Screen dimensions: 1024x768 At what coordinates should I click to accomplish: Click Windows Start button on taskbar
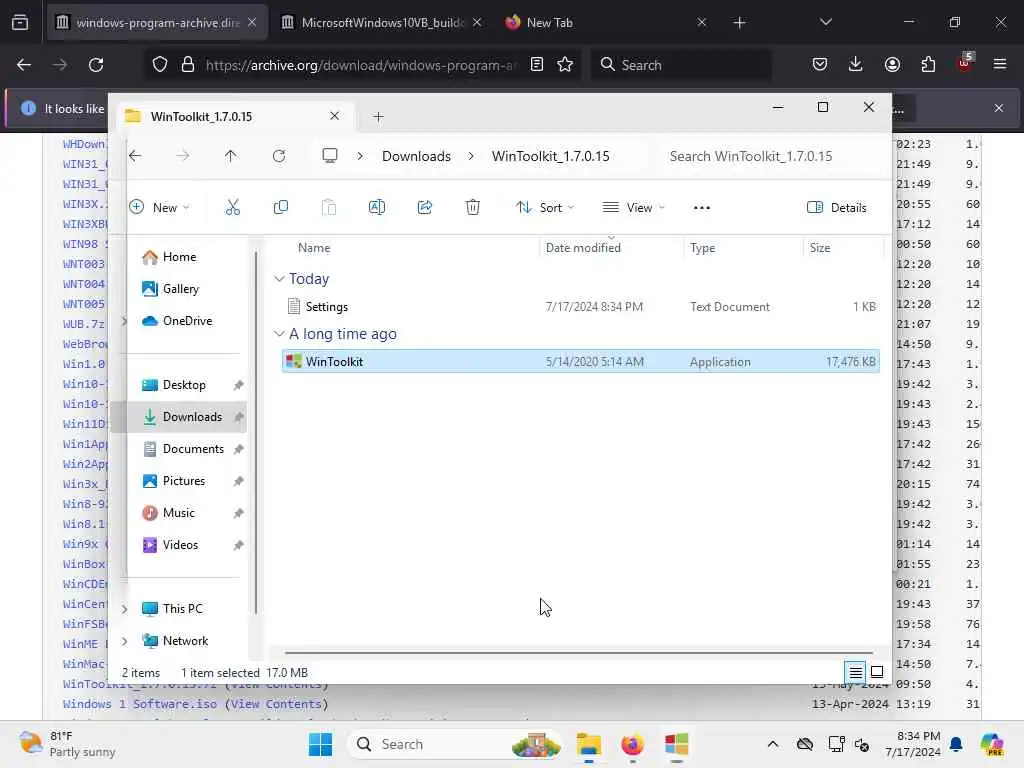click(x=320, y=744)
